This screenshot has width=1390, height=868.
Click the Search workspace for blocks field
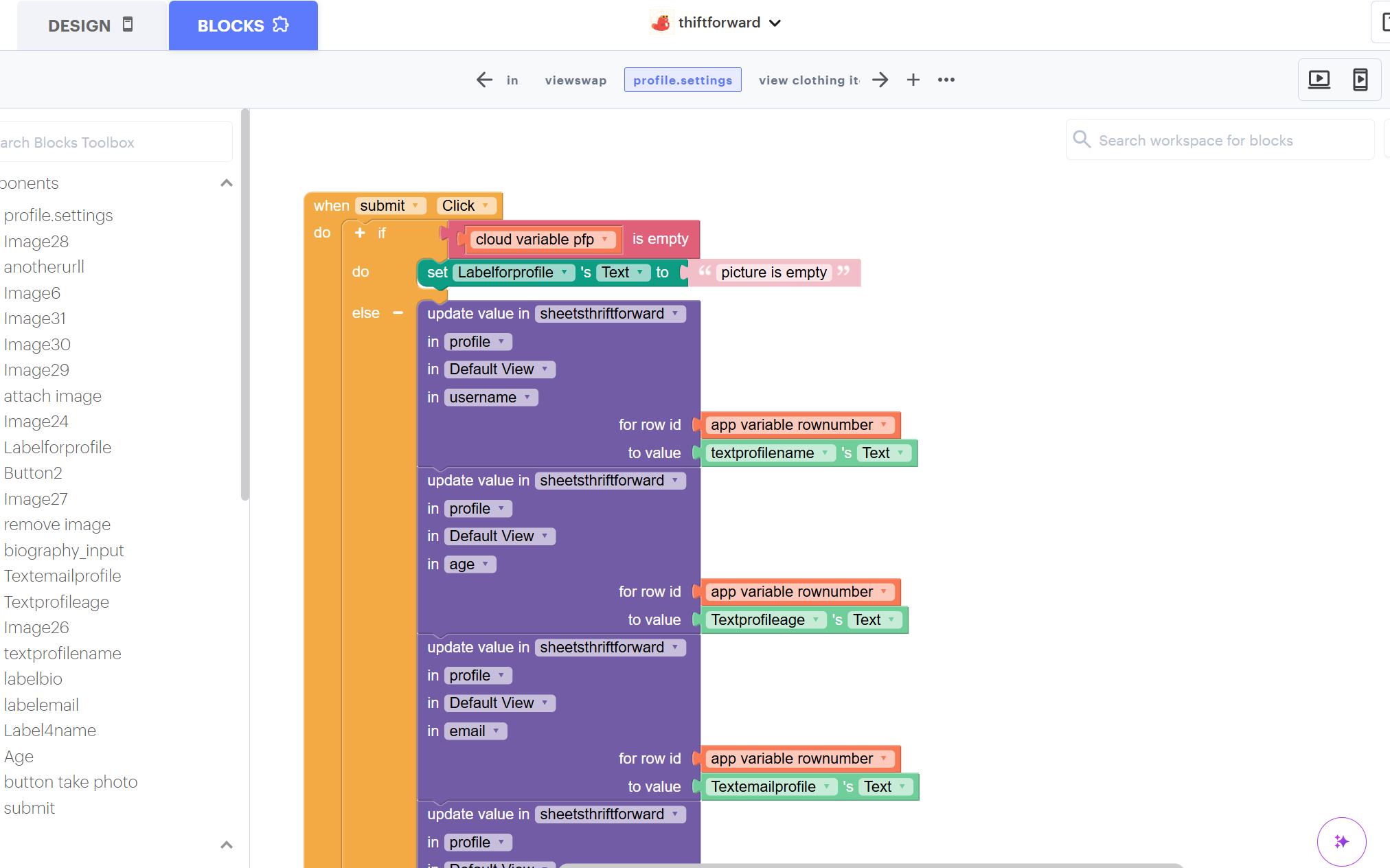pos(1219,141)
